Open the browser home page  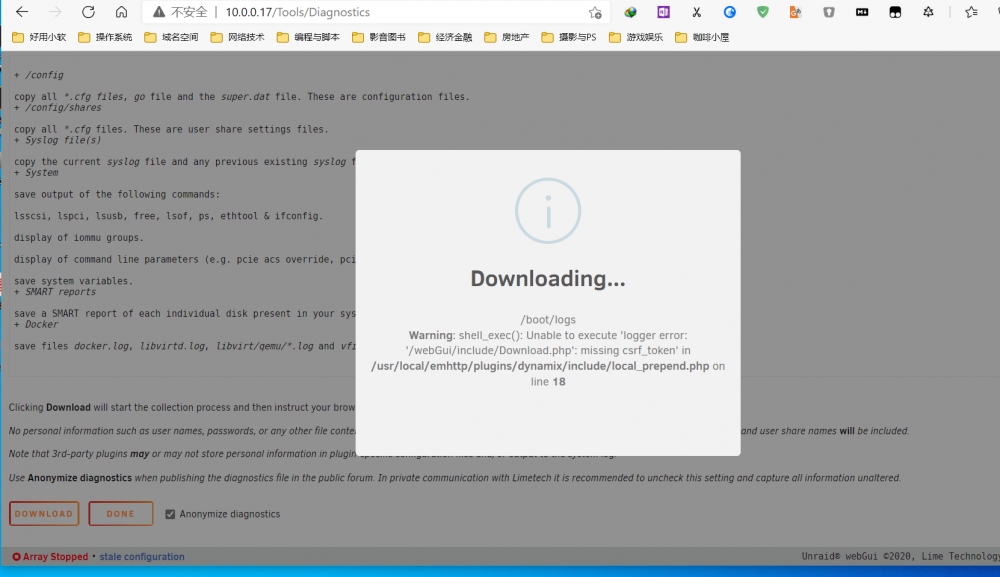tap(122, 12)
